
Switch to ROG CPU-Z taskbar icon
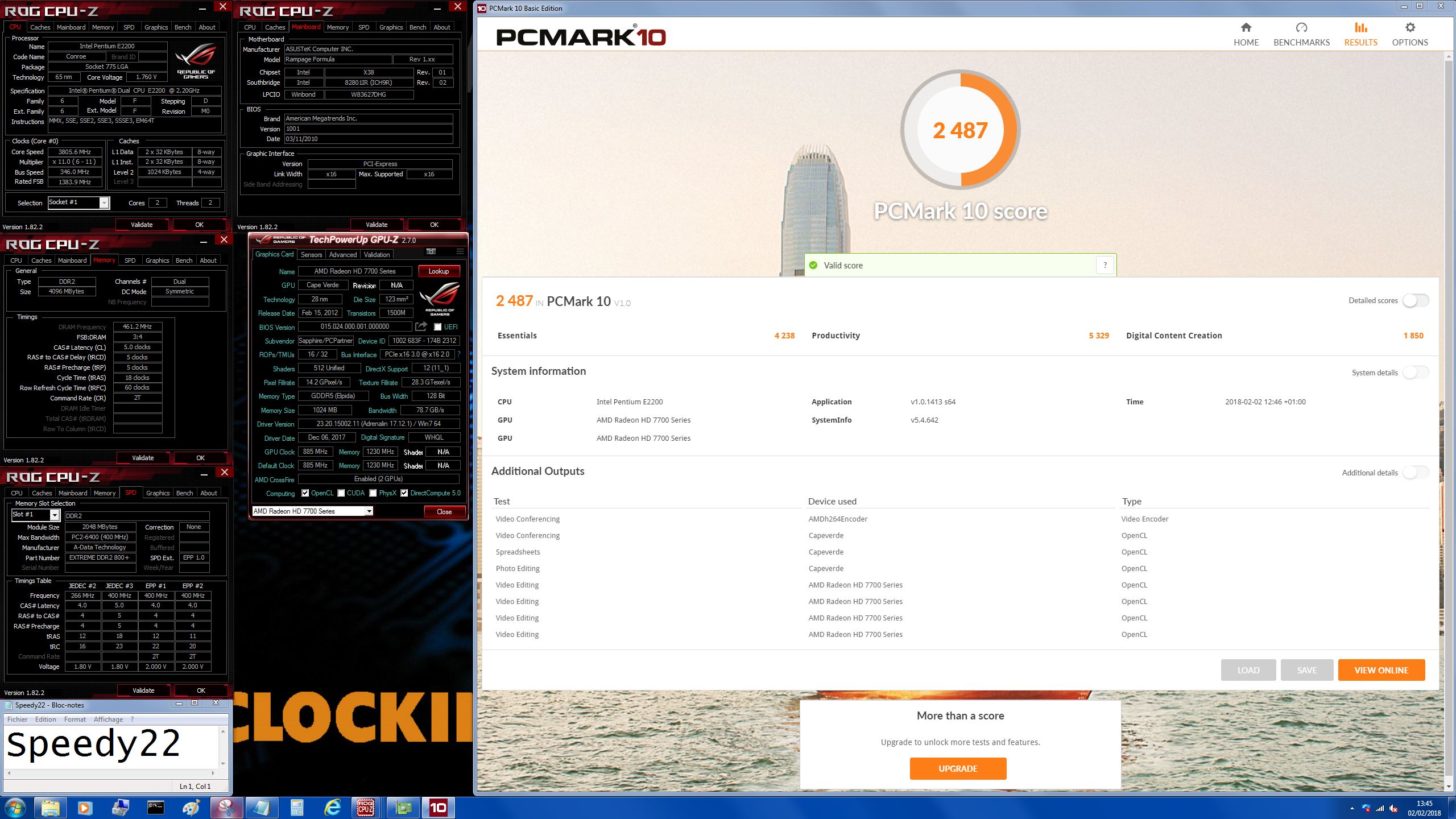point(366,808)
